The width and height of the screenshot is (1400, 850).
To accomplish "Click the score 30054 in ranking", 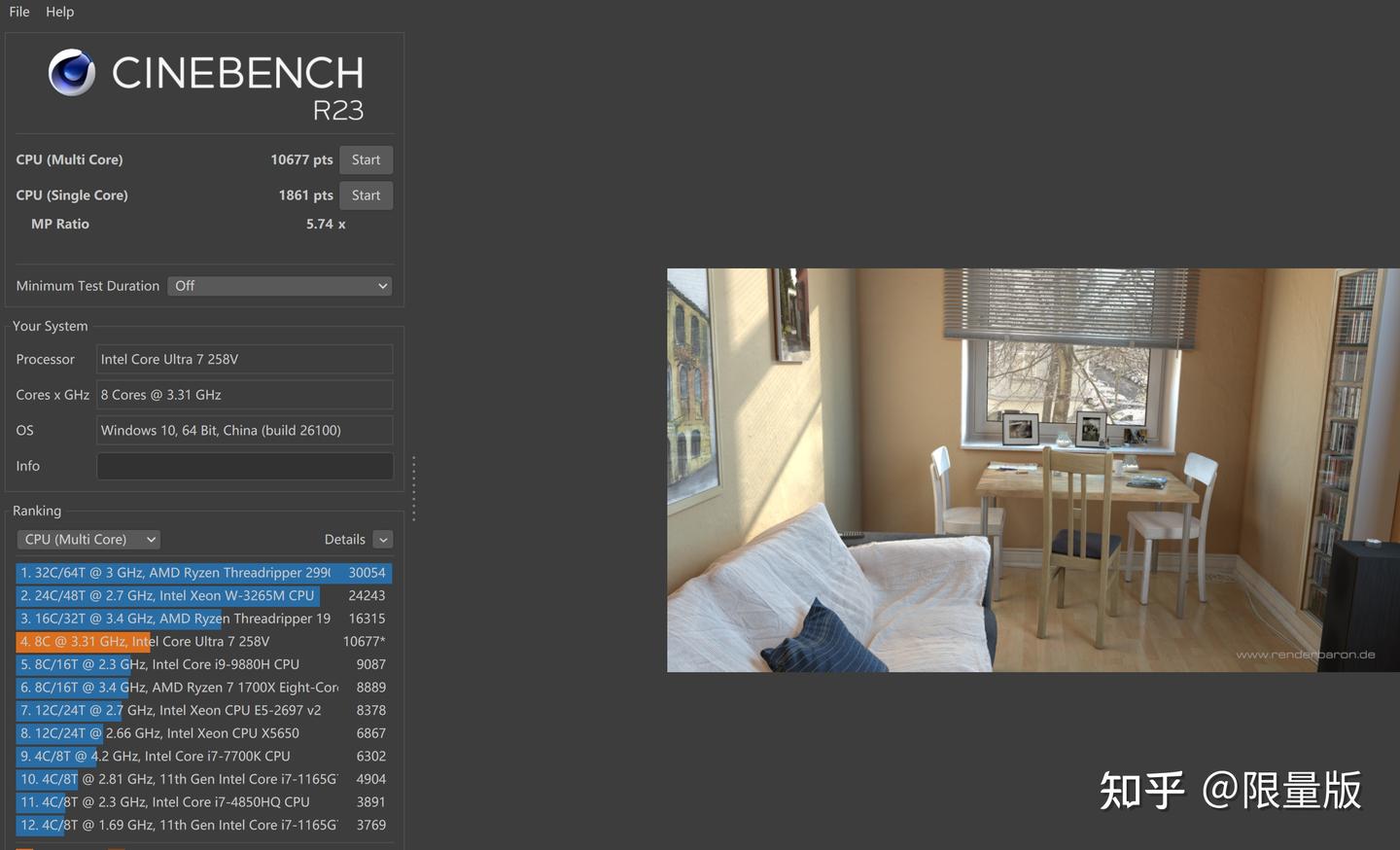I will (367, 573).
